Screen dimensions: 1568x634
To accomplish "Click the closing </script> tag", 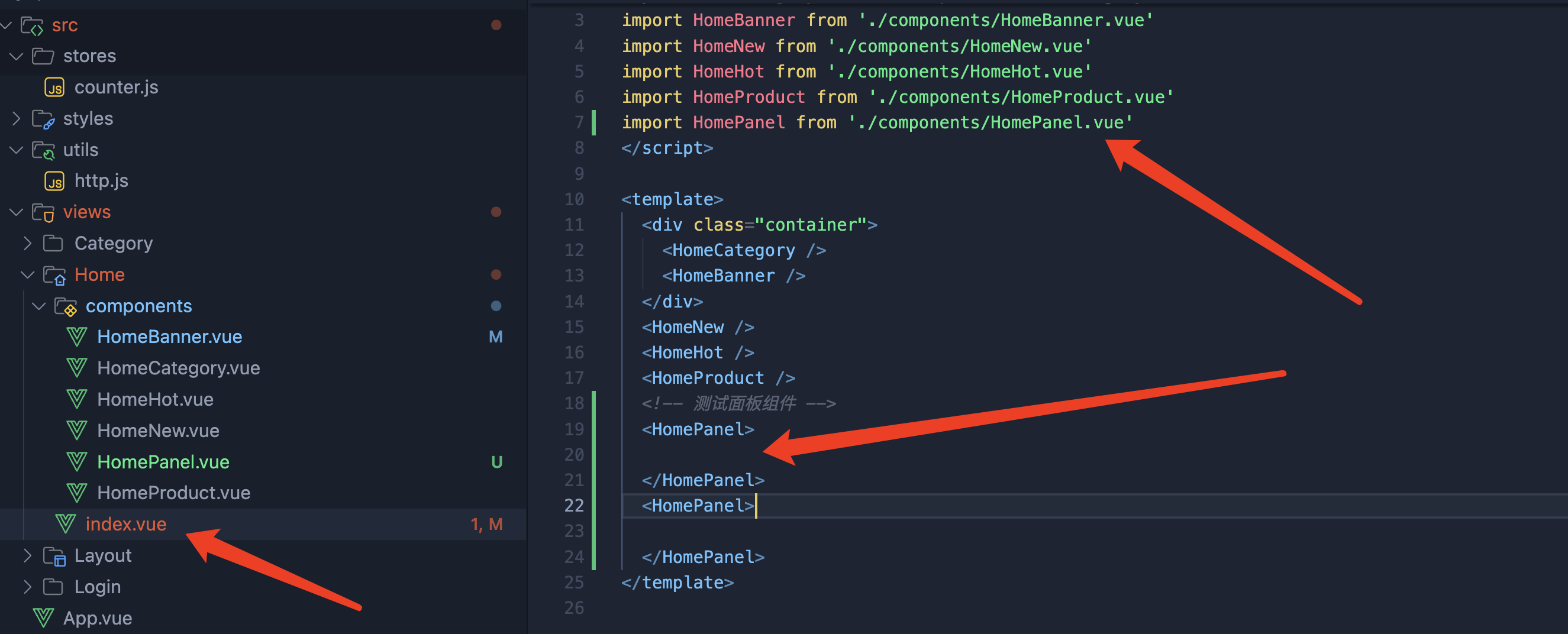I will [x=667, y=148].
